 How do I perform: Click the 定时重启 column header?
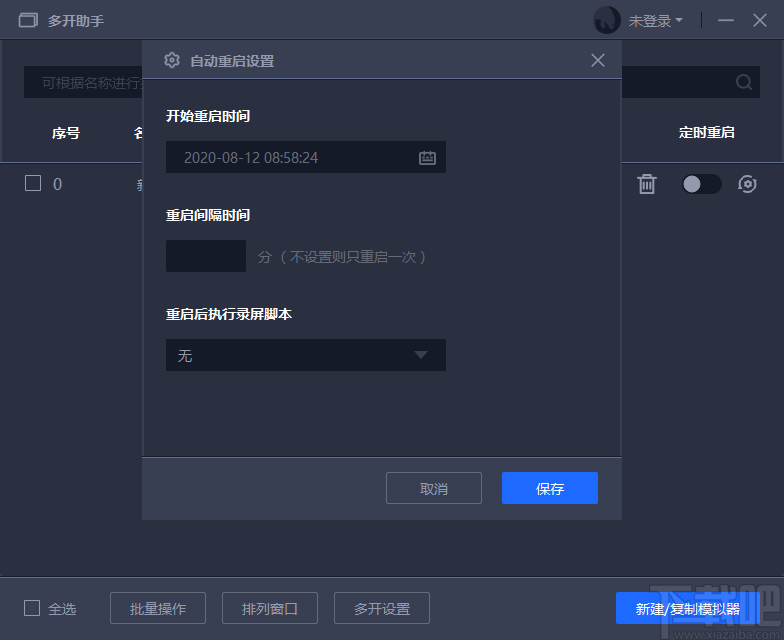(706, 132)
